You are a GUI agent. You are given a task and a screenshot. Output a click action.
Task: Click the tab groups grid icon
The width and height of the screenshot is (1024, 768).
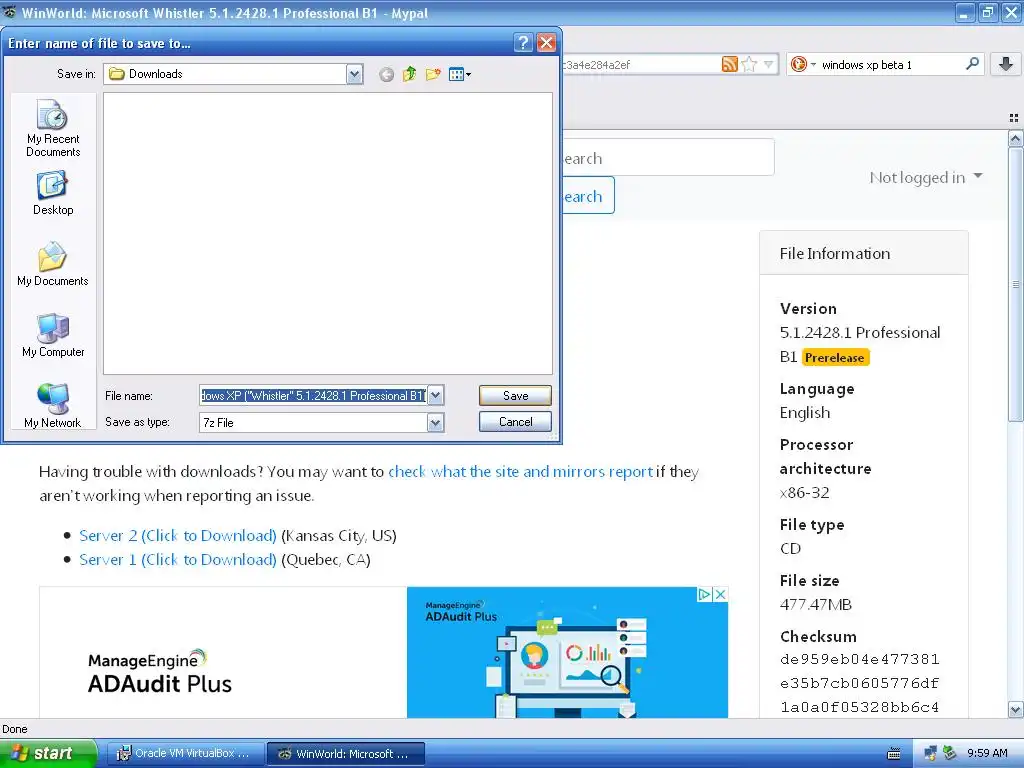(x=1014, y=118)
